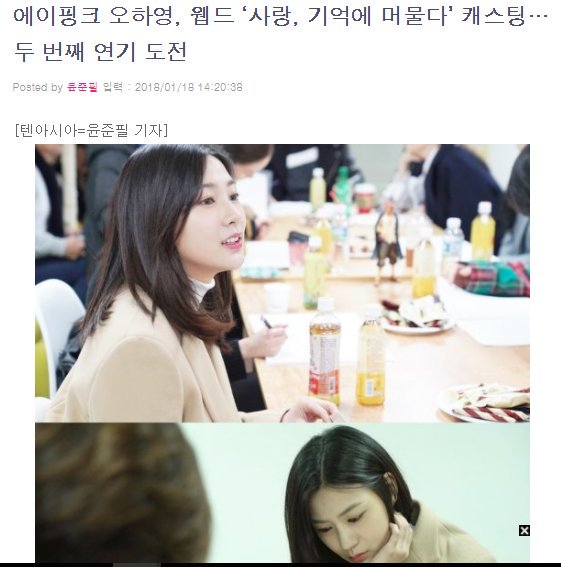Click the snack plate at photo's right edge
Image resolution: width=561 pixels, height=567 pixels.
(486, 403)
